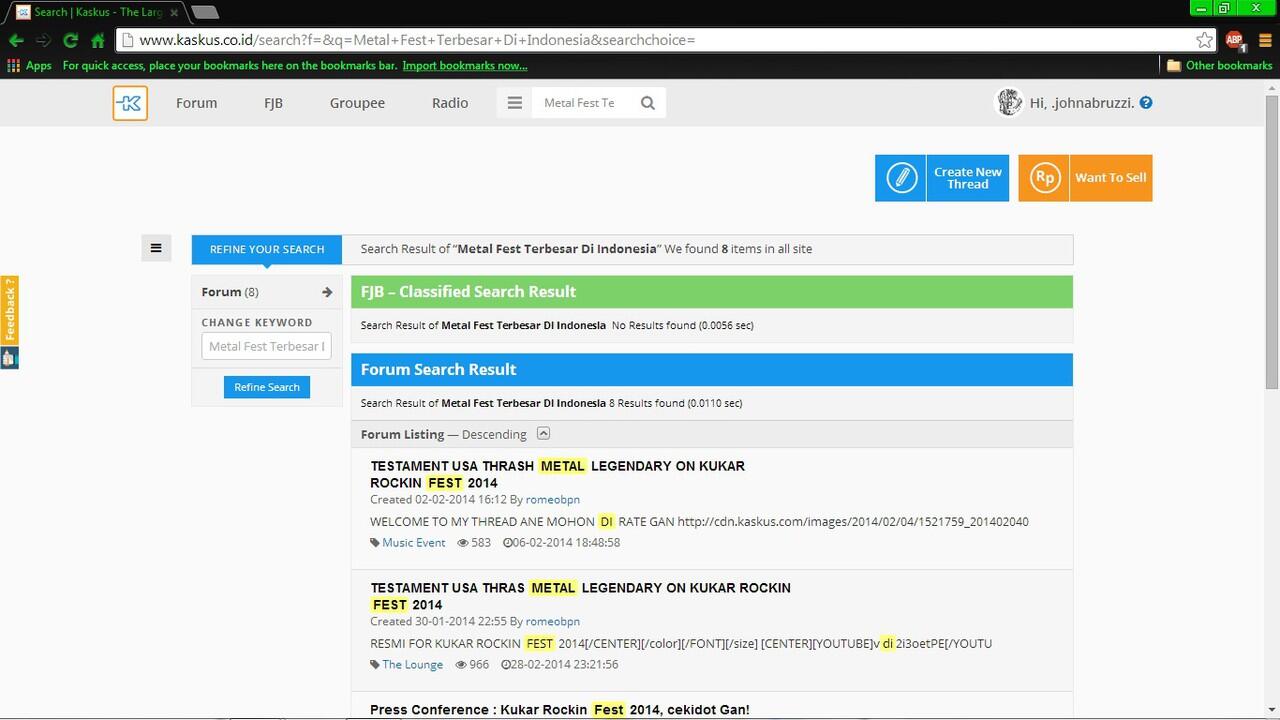
Task: Click the Hi, .johnabruzzi. username
Action: point(1082,103)
